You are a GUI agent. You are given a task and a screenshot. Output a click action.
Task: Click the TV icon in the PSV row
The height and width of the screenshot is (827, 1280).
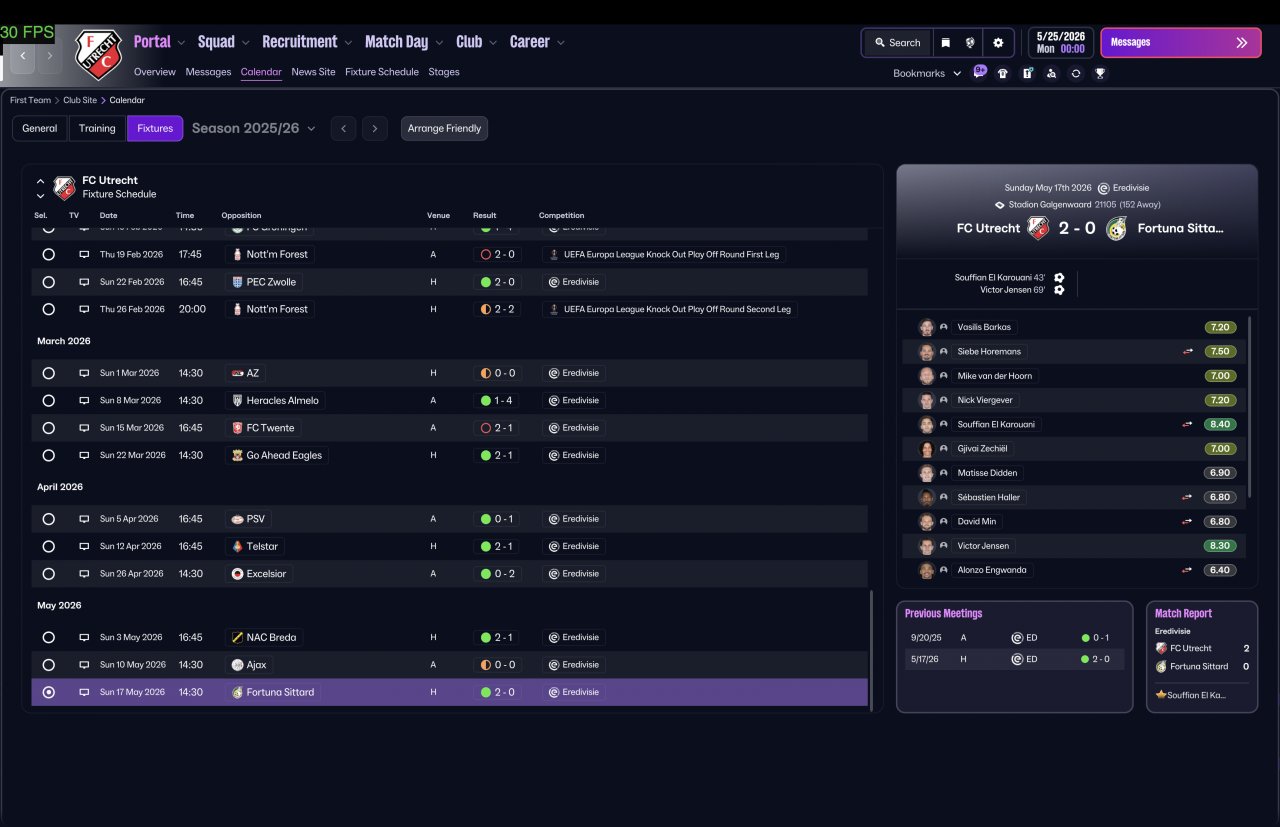point(84,519)
